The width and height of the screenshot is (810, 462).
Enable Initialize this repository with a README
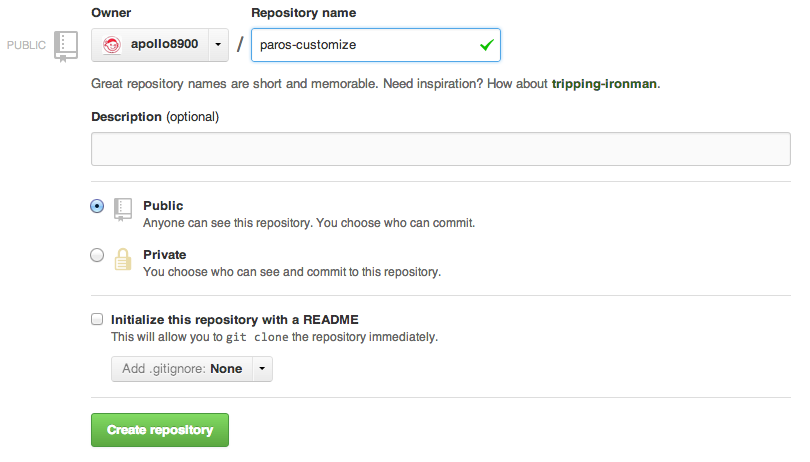[97, 320]
